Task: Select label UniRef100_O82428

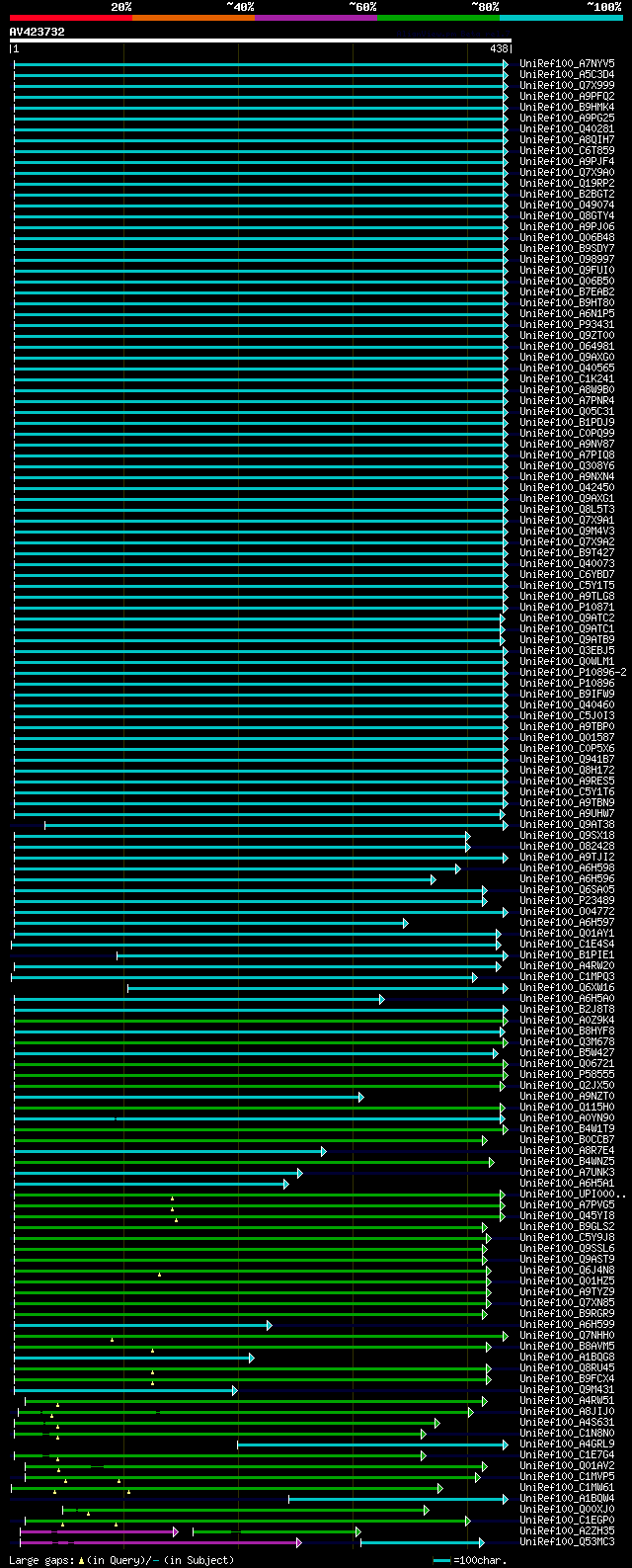Action: (567, 846)
